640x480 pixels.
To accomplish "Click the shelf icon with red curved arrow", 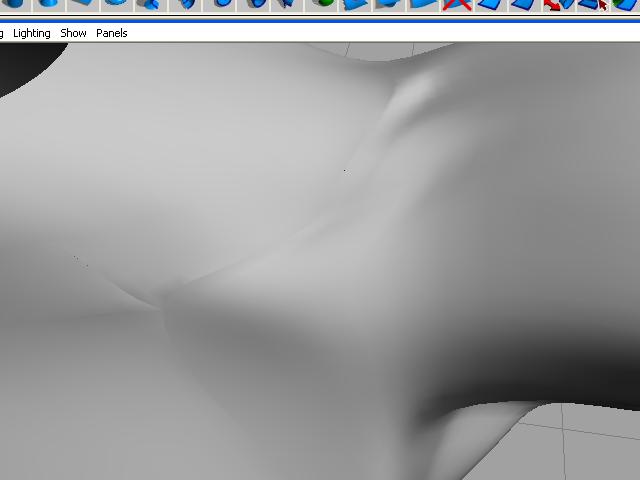I will click(559, 5).
